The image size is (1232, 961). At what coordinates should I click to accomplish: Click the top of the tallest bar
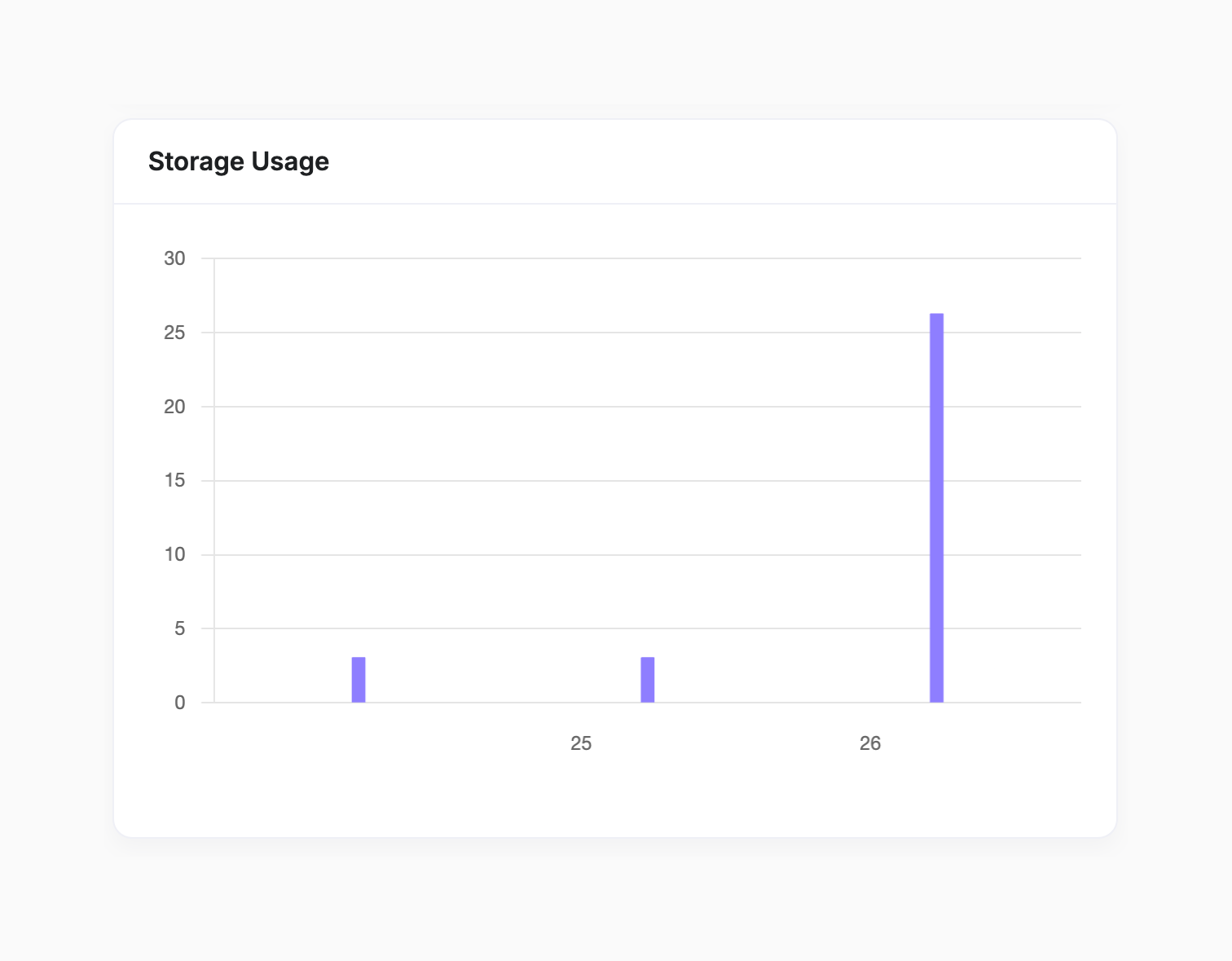pos(936,315)
